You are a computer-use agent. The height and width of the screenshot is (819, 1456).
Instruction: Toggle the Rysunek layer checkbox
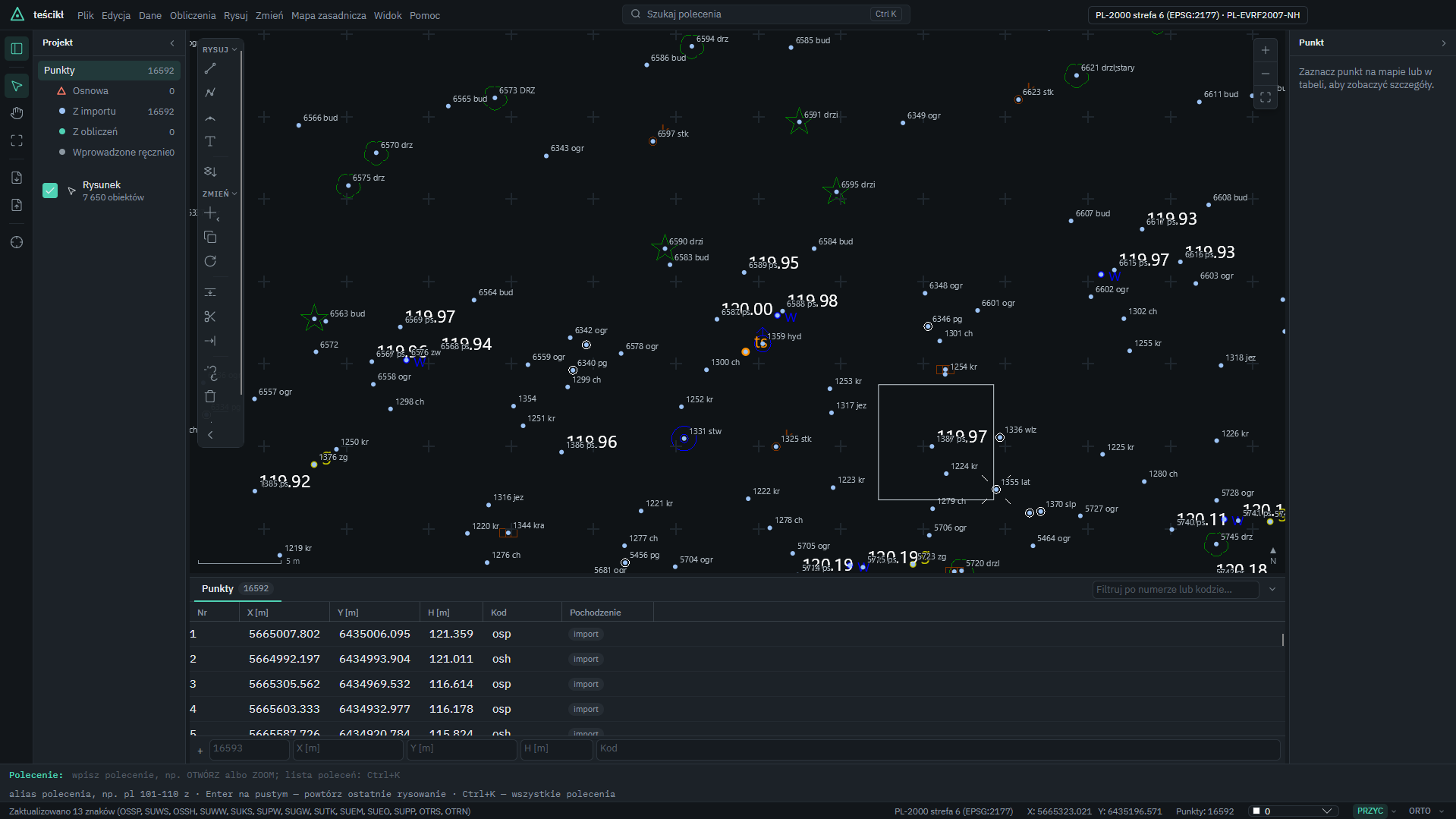click(x=50, y=191)
